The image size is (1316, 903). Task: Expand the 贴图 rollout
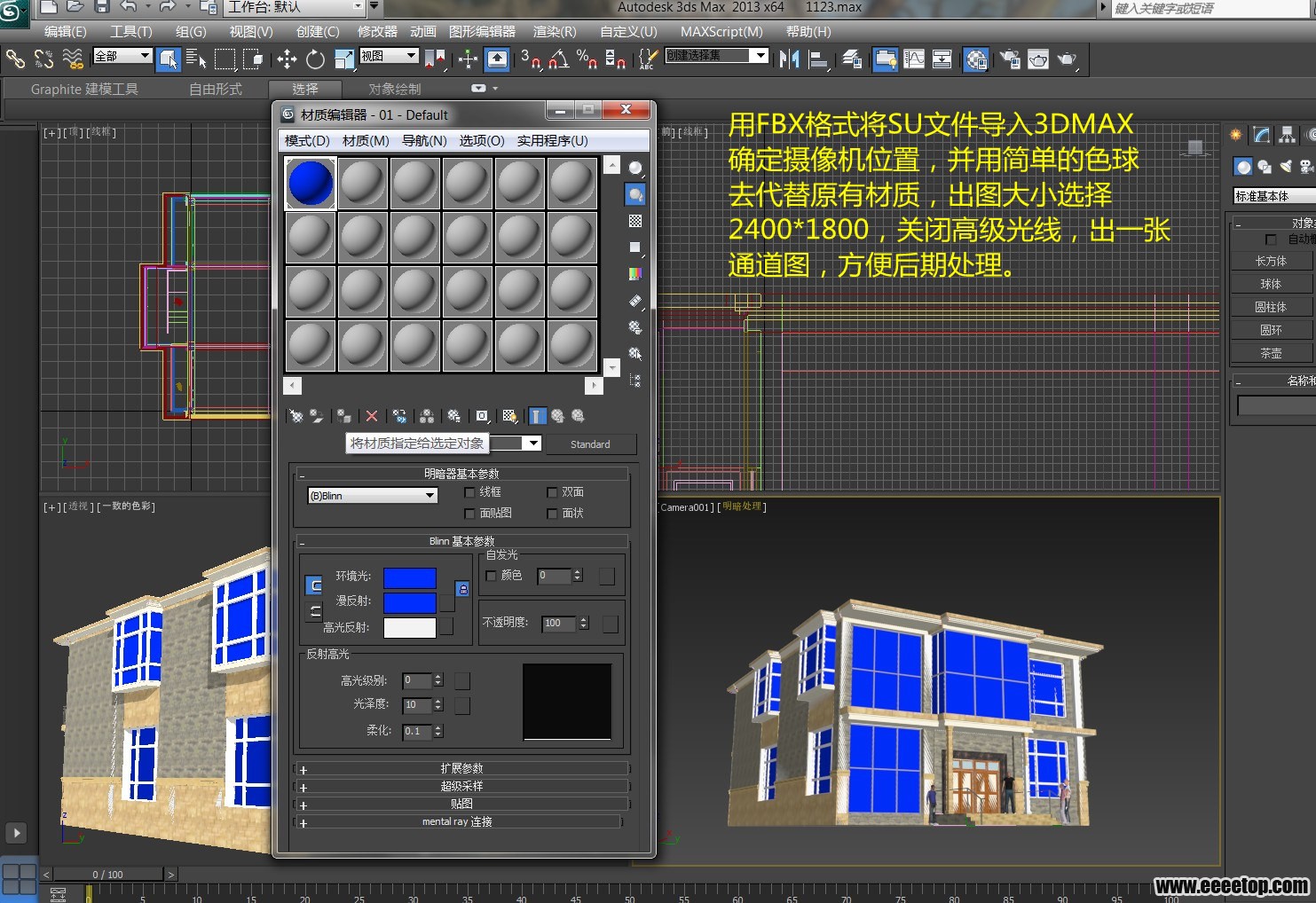click(x=461, y=804)
